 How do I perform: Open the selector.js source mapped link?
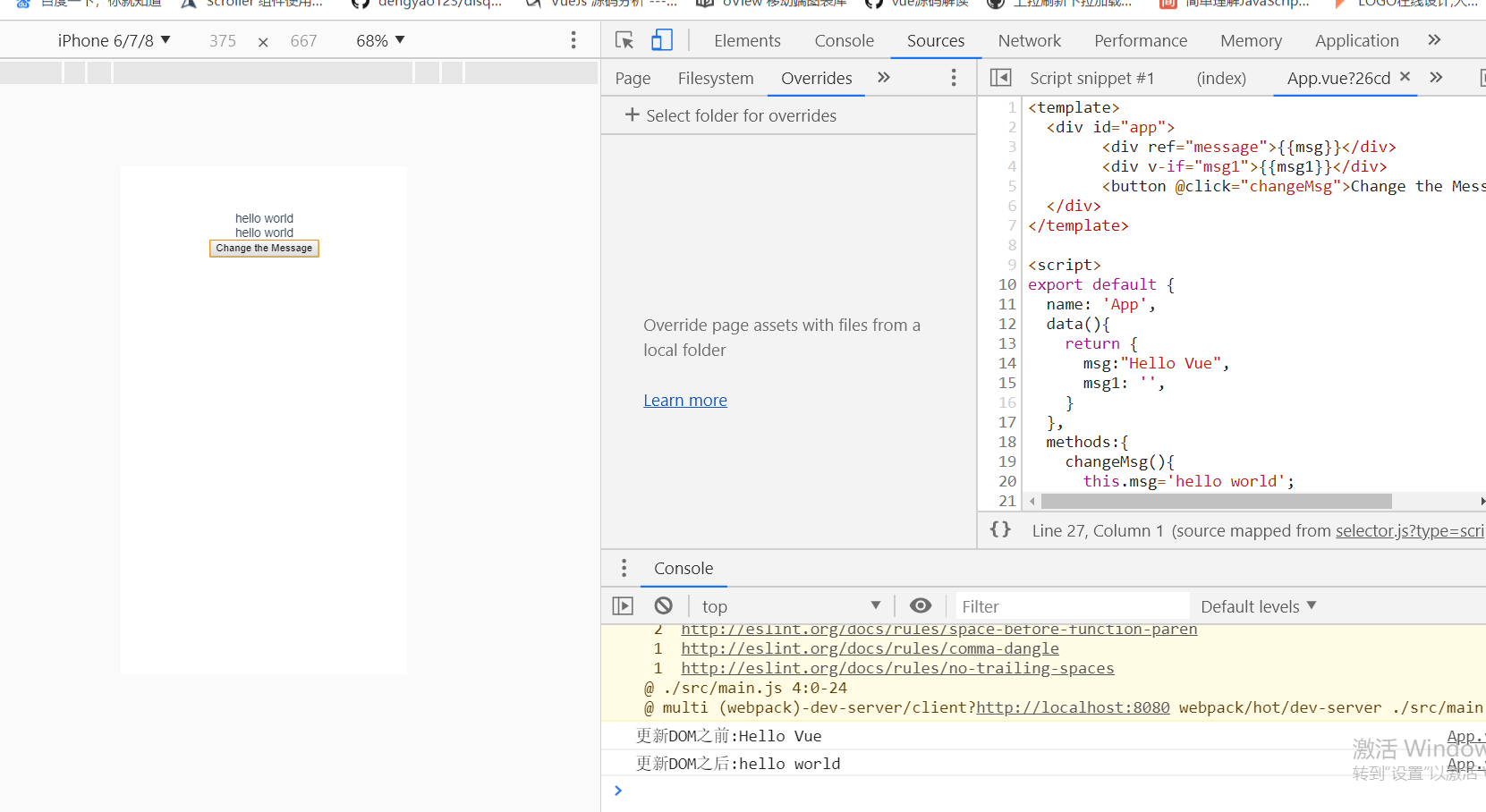coord(1410,530)
